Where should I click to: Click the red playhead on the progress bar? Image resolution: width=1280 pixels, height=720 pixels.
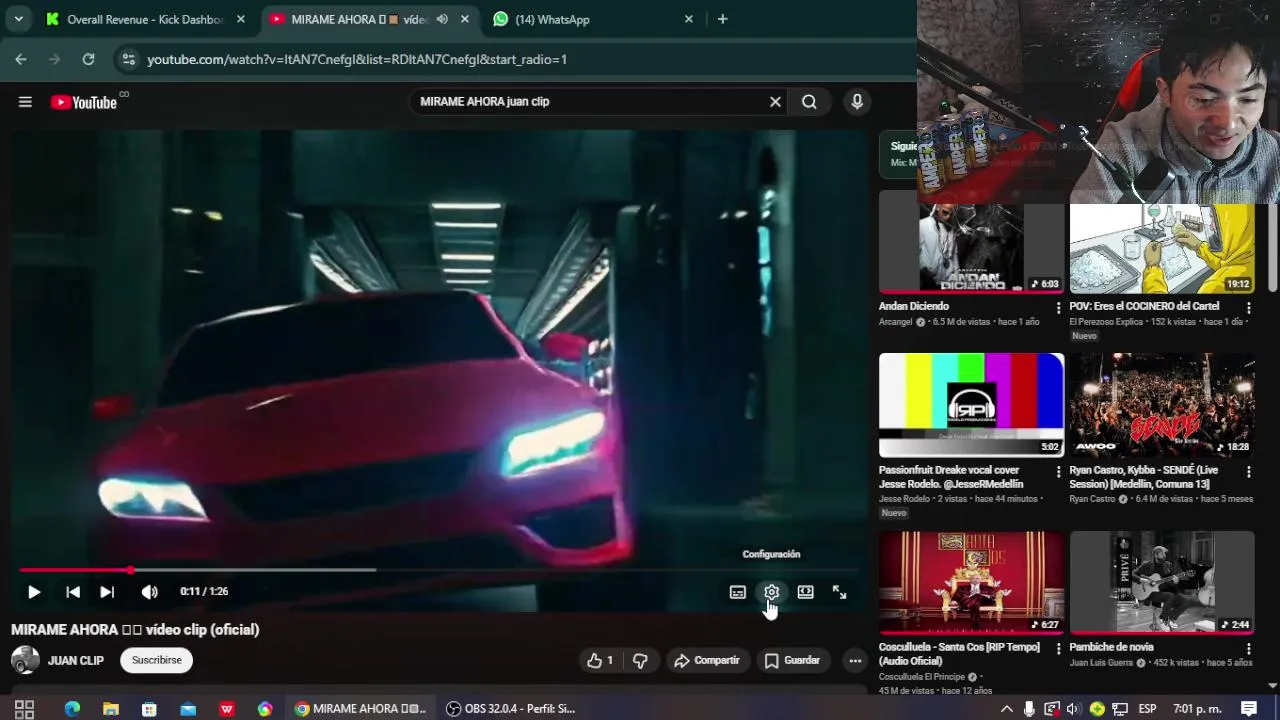[130, 570]
